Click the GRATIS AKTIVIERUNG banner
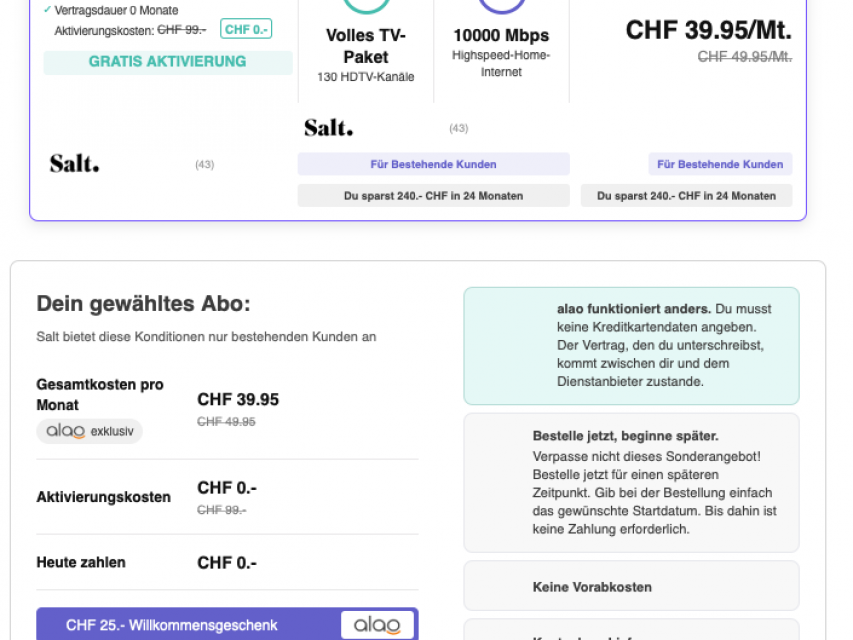This screenshot has height=640, width=853. tap(168, 62)
